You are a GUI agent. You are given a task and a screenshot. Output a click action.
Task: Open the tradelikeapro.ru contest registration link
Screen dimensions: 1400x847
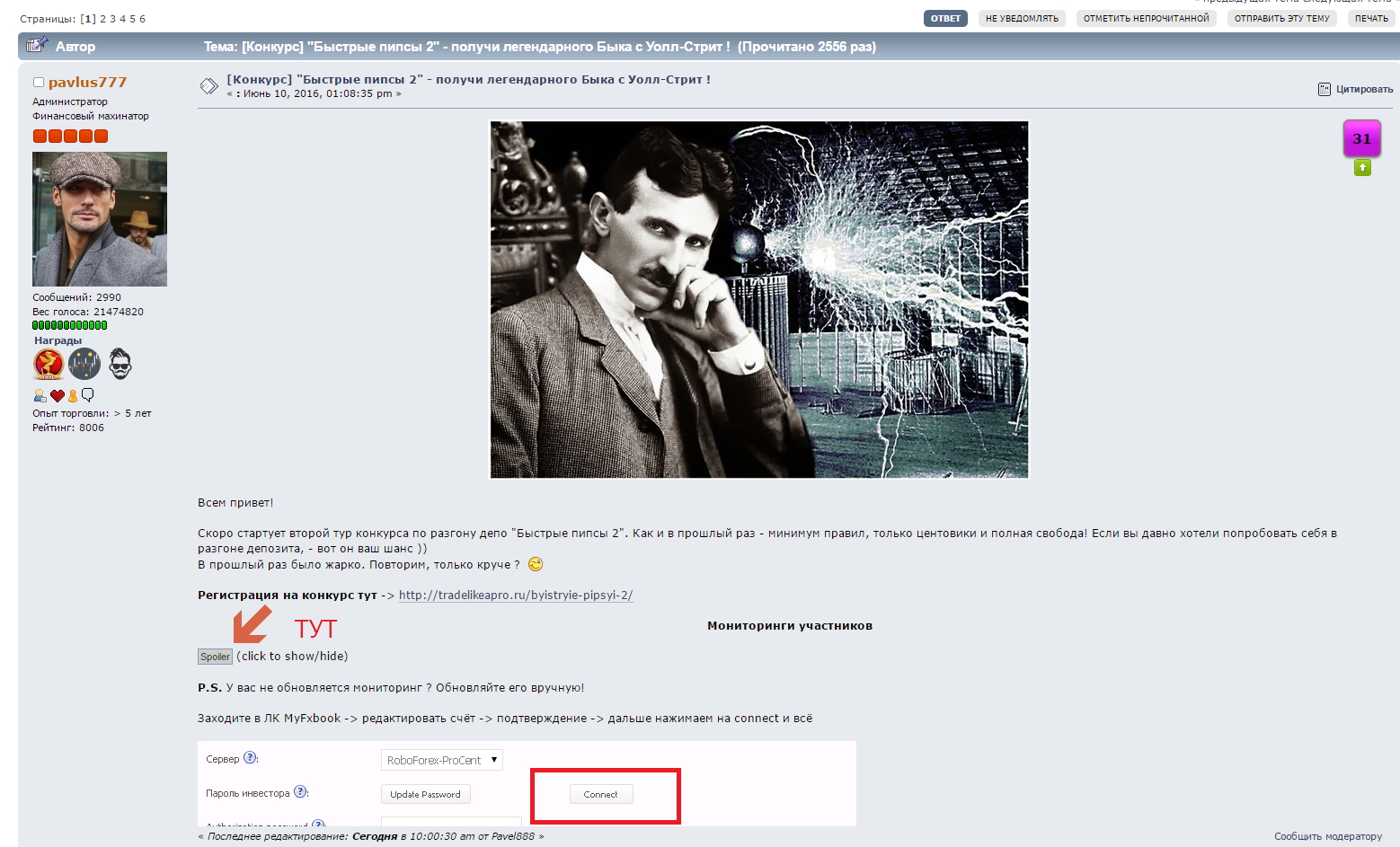click(x=516, y=596)
